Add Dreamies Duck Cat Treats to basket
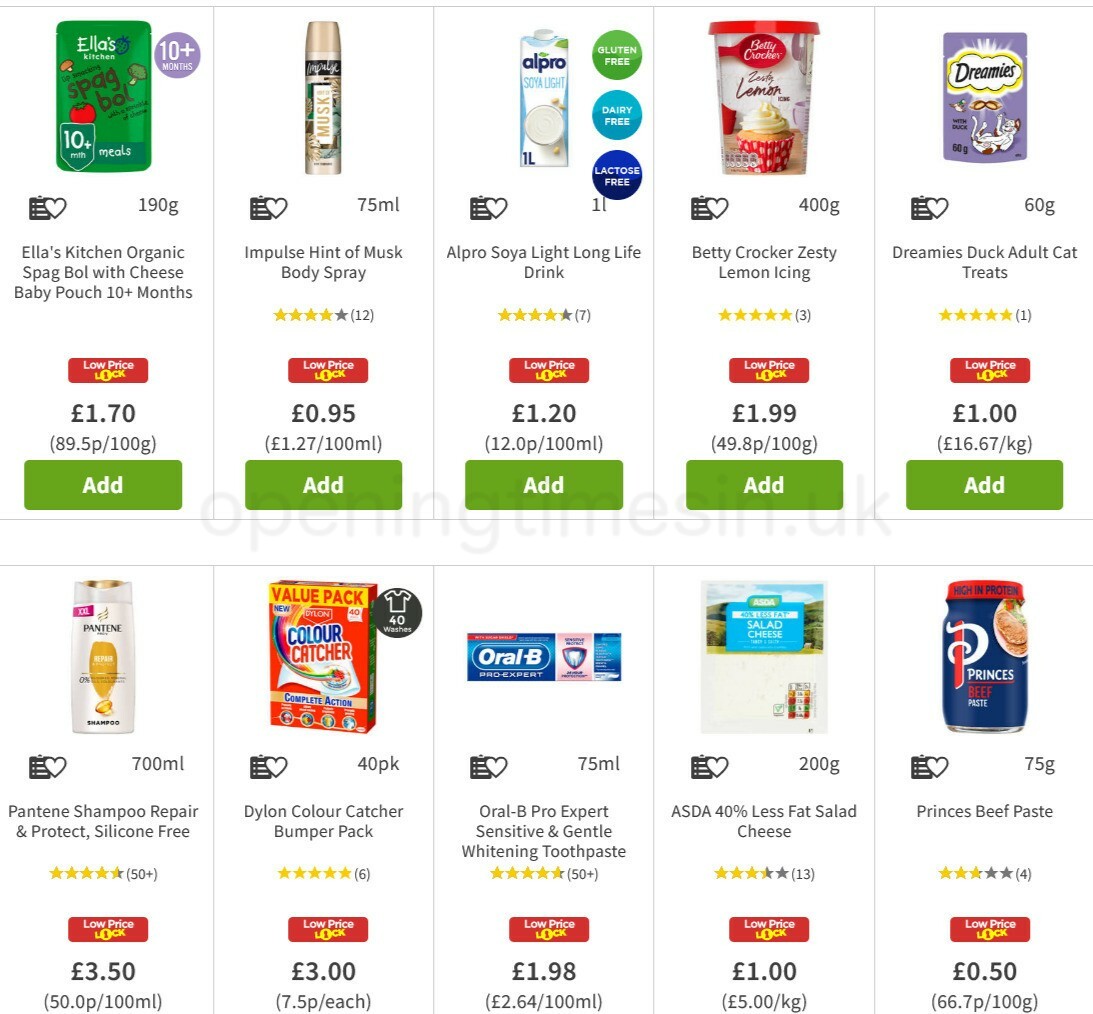 coord(984,485)
